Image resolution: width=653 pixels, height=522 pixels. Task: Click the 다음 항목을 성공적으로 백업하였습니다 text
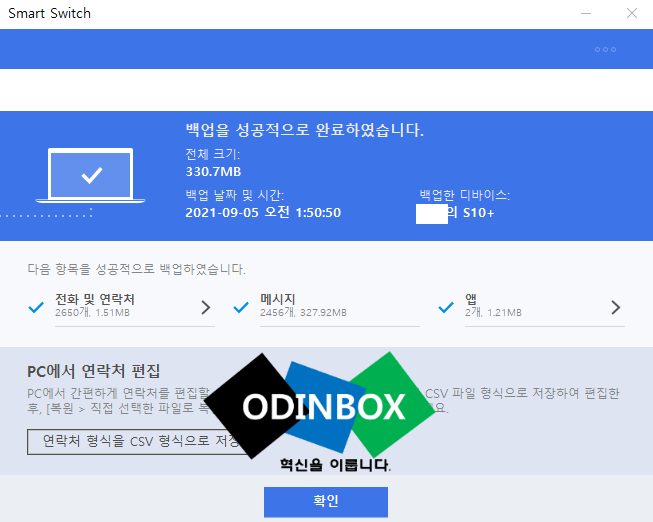[137, 269]
